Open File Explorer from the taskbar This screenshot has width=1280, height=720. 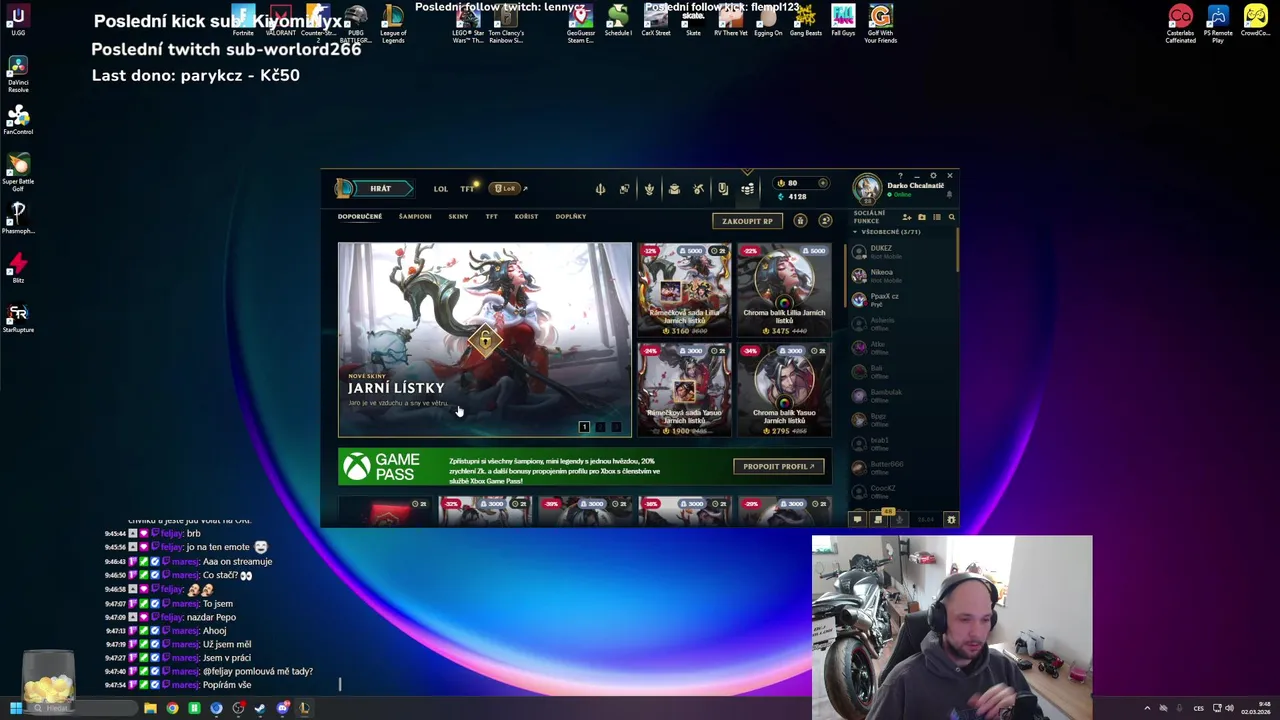(x=150, y=708)
